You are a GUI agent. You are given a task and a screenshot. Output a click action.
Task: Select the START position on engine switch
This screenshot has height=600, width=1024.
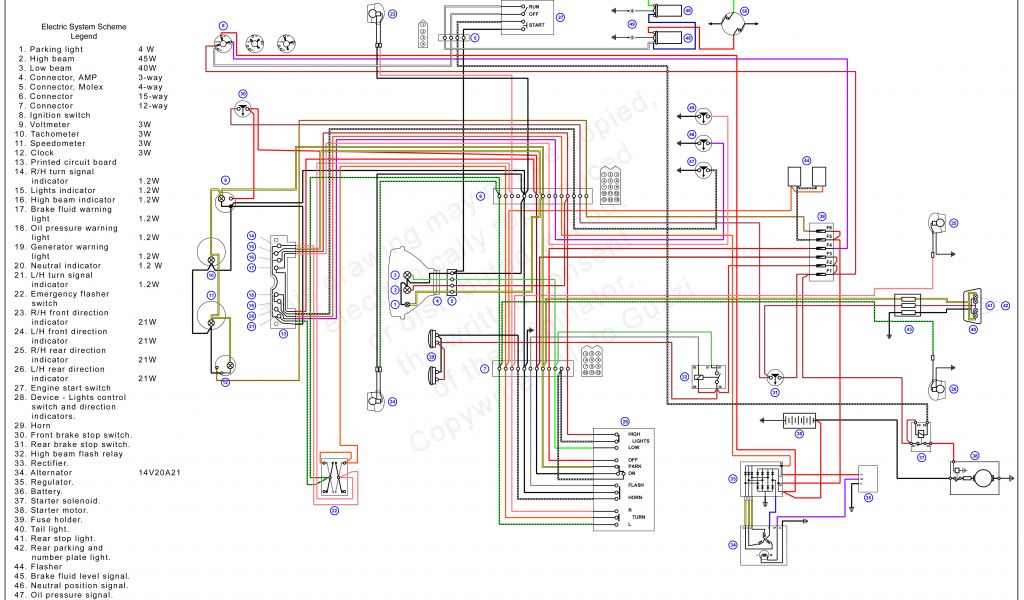tap(537, 23)
